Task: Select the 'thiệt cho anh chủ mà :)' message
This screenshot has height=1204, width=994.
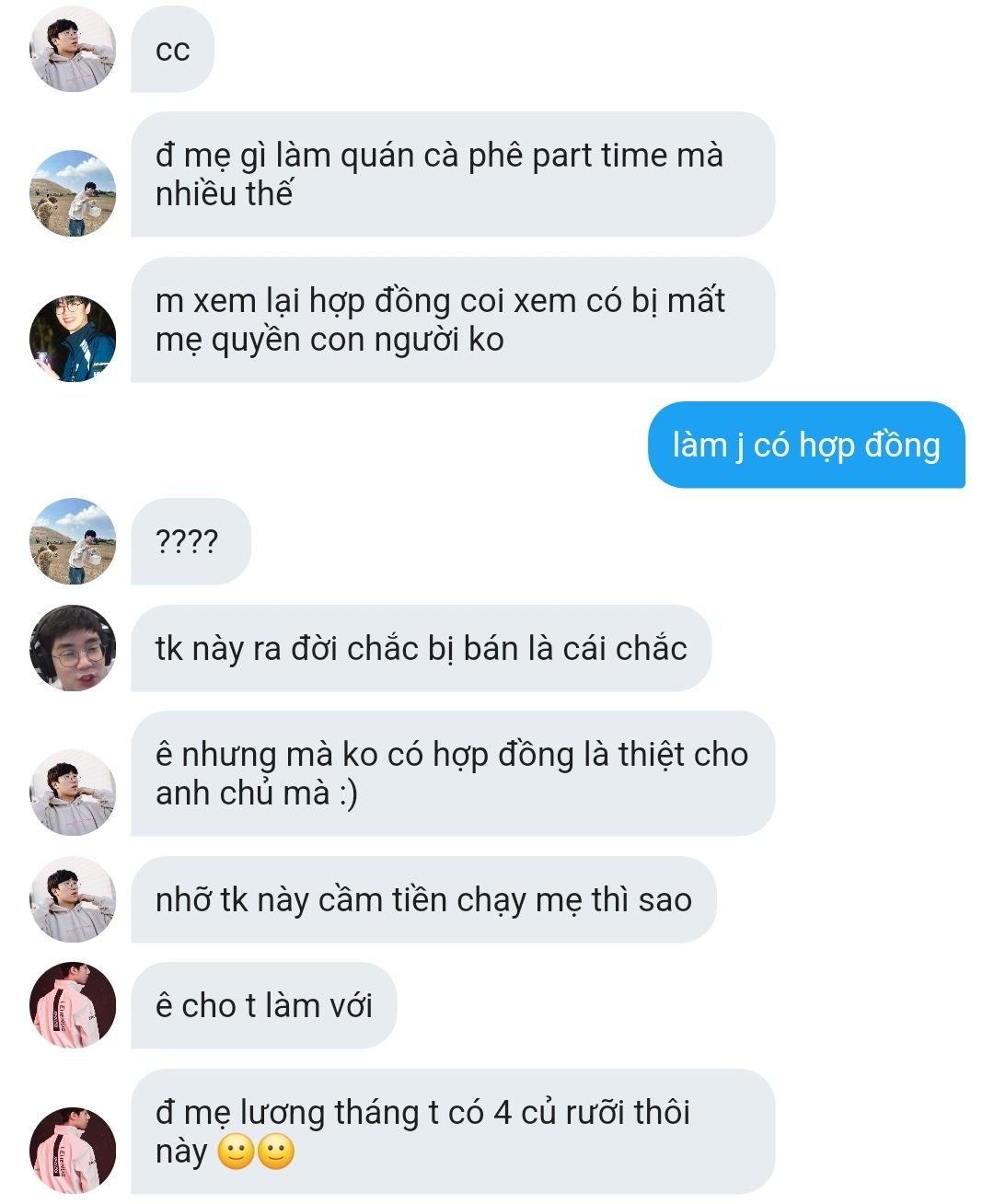Action: coord(453,773)
